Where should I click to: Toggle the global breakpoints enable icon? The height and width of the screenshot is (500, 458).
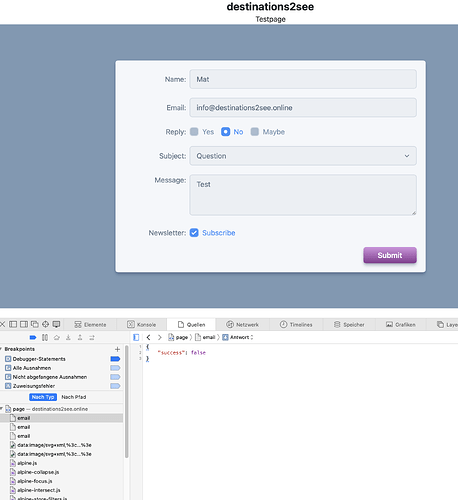(x=33, y=337)
